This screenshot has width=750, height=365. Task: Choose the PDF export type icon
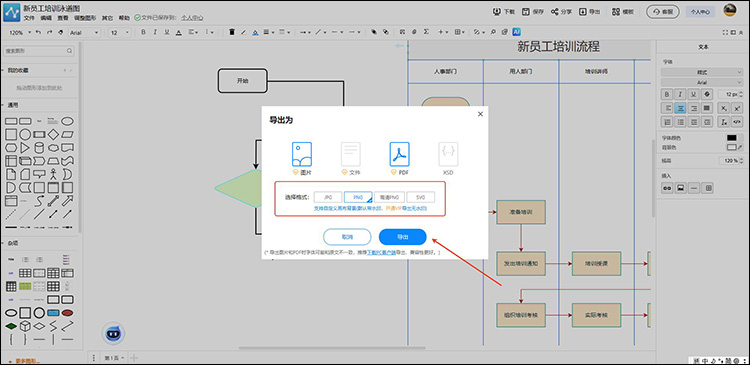coord(399,154)
